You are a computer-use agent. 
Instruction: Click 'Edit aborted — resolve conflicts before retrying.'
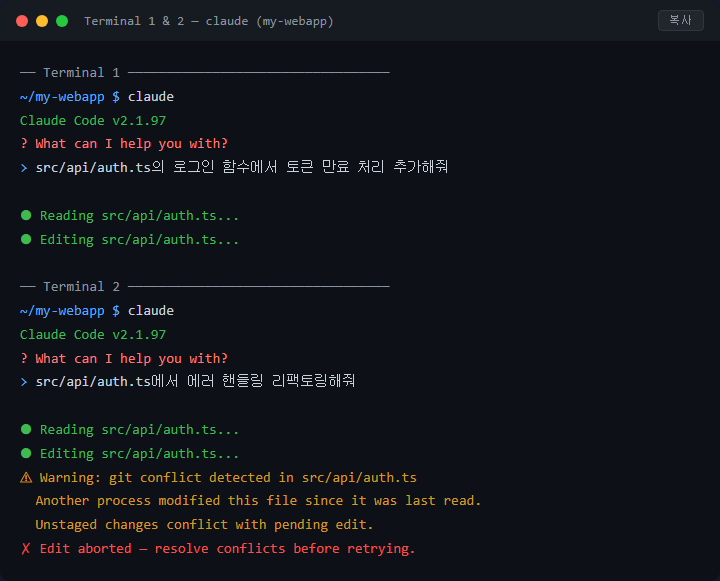(227, 548)
